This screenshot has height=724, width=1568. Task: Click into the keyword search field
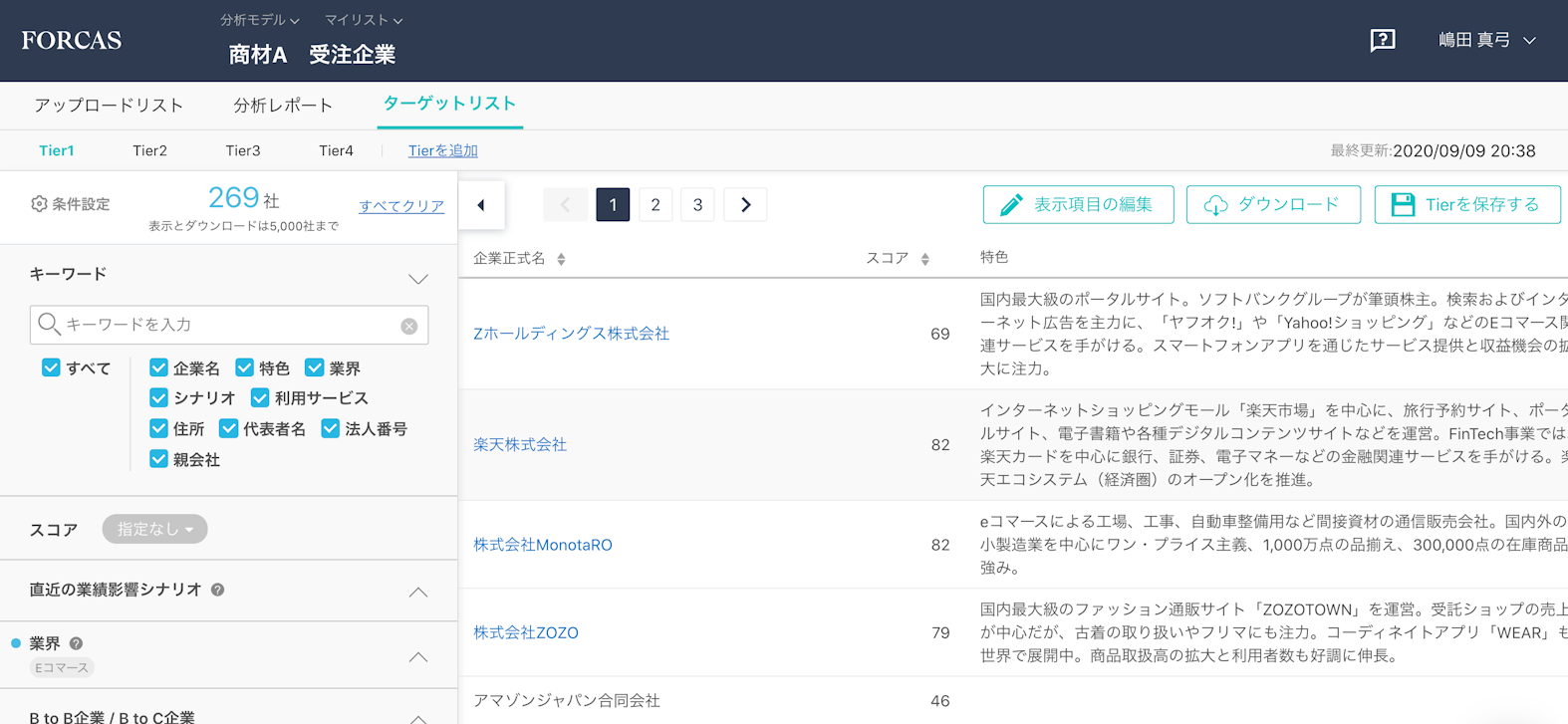pyautogui.click(x=229, y=325)
